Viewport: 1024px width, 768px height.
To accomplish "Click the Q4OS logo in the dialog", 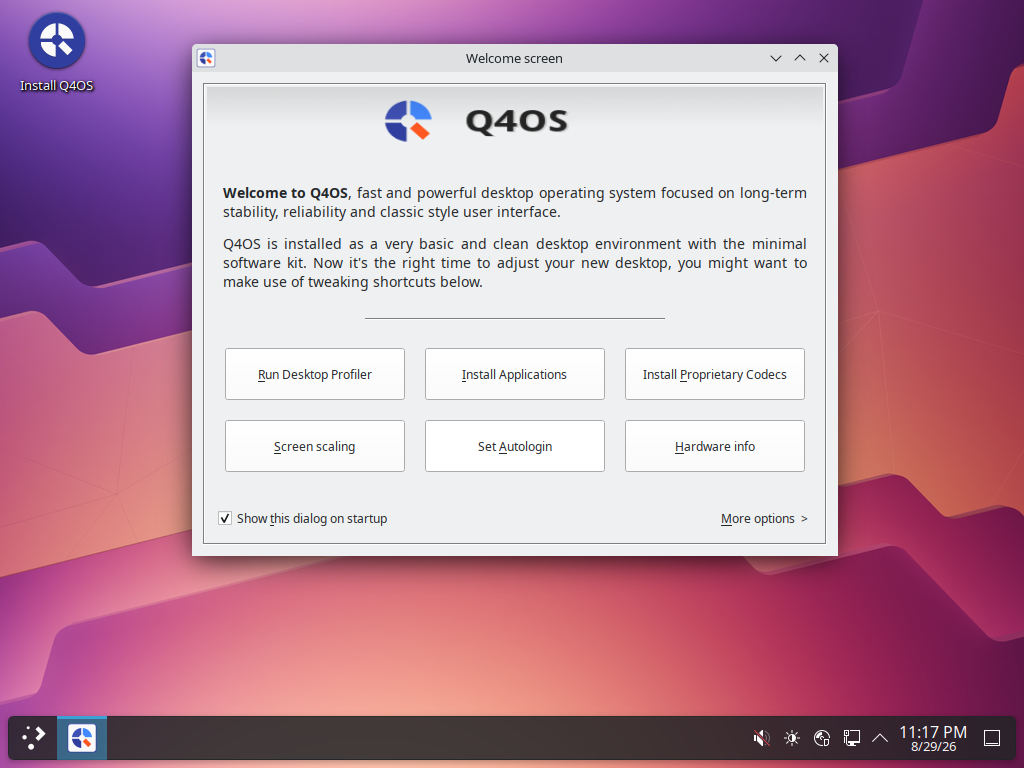I will point(408,121).
